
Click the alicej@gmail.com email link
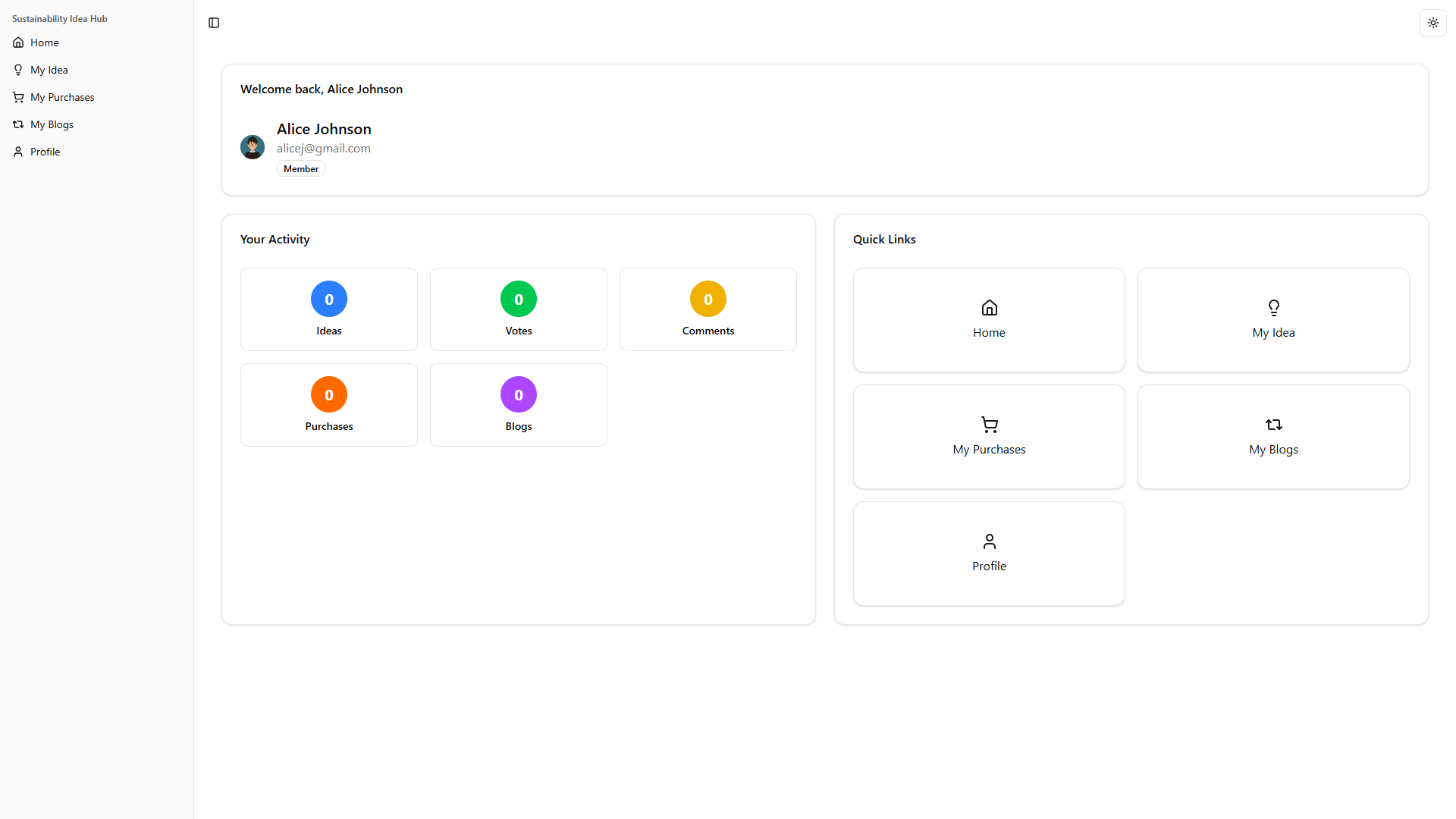tap(323, 148)
